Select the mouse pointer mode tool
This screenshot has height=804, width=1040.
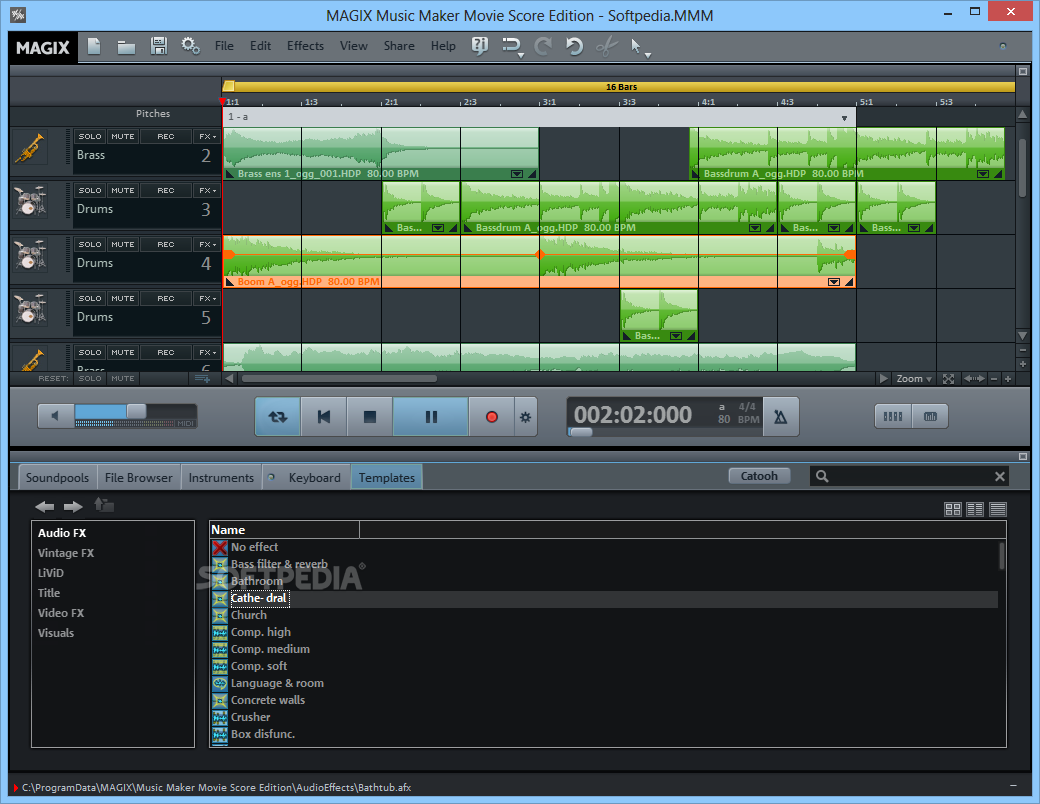tap(635, 46)
